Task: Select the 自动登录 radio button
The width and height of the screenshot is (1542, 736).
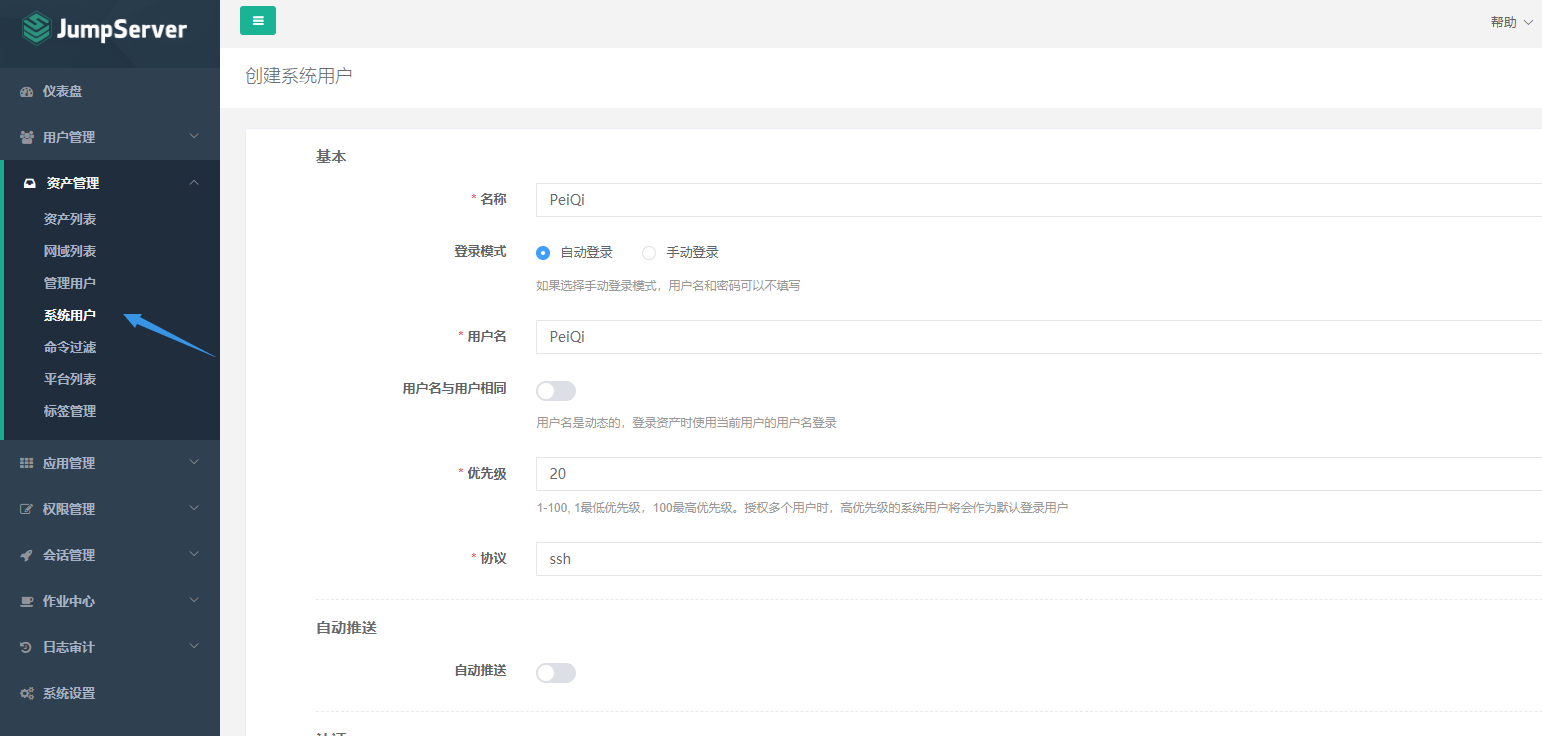Action: (543, 253)
